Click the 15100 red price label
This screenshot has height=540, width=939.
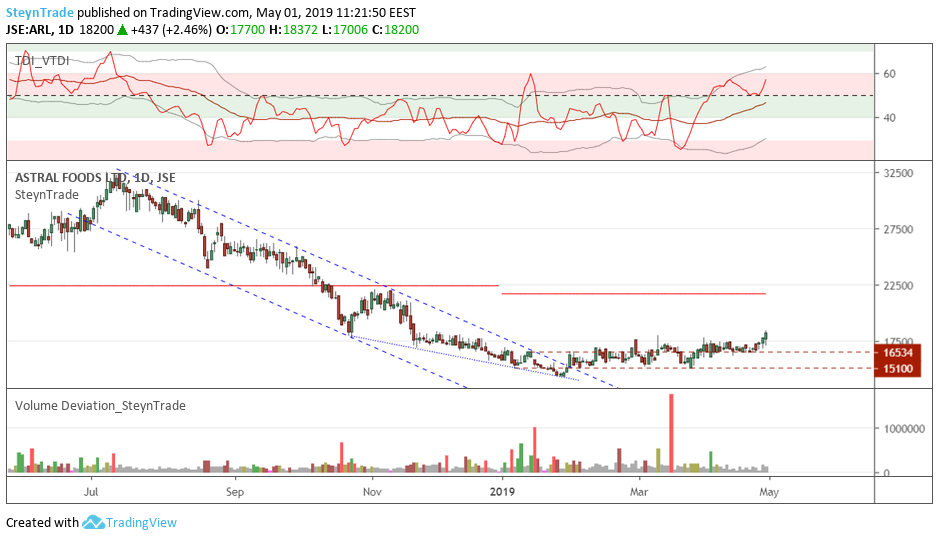pyautogui.click(x=898, y=368)
